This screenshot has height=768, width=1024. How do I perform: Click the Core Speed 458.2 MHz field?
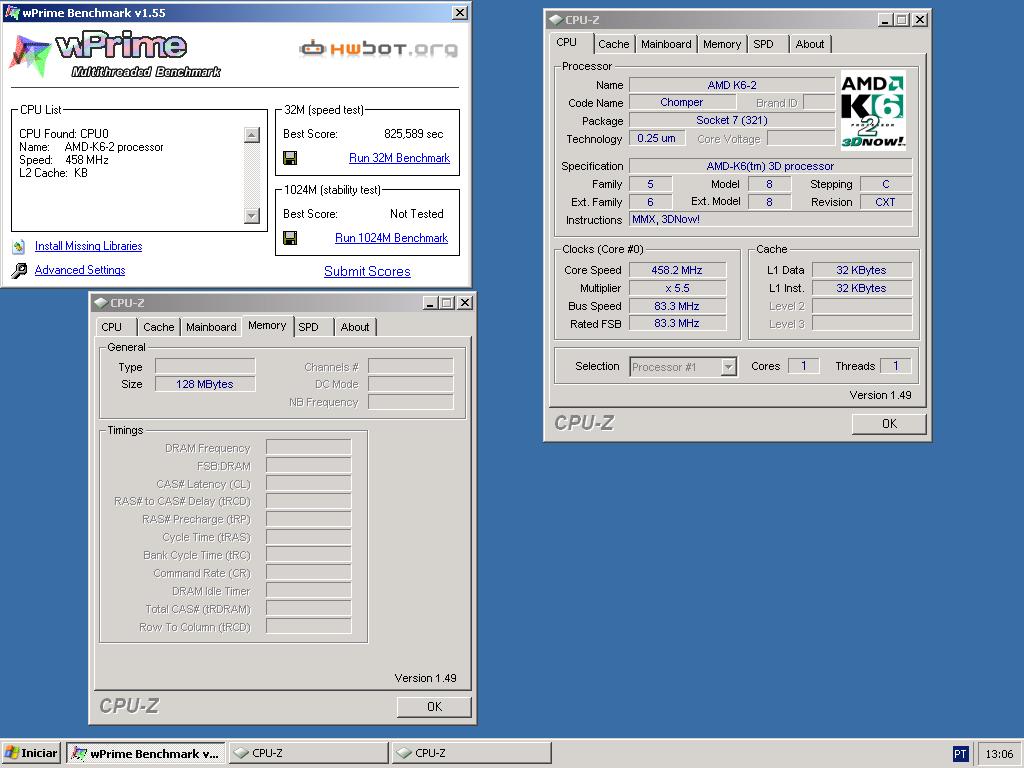677,270
